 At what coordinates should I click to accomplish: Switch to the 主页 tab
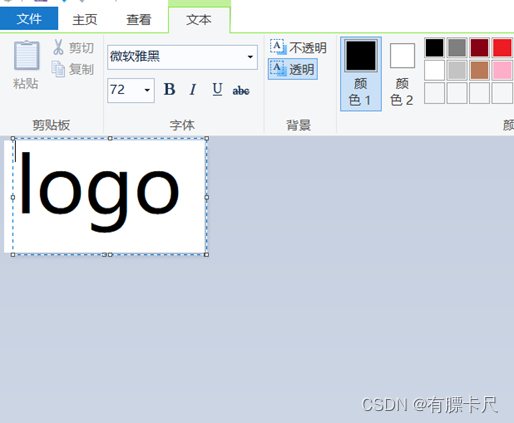point(85,20)
